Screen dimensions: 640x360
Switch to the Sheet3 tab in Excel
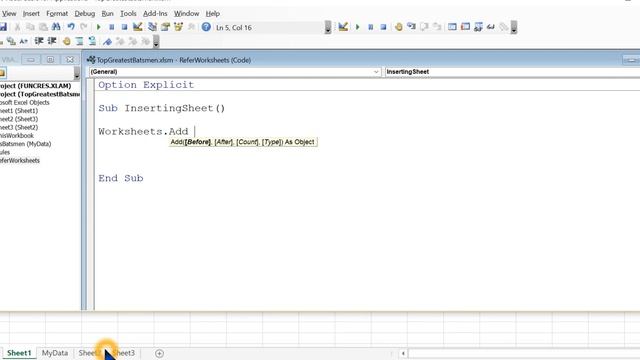(x=124, y=353)
